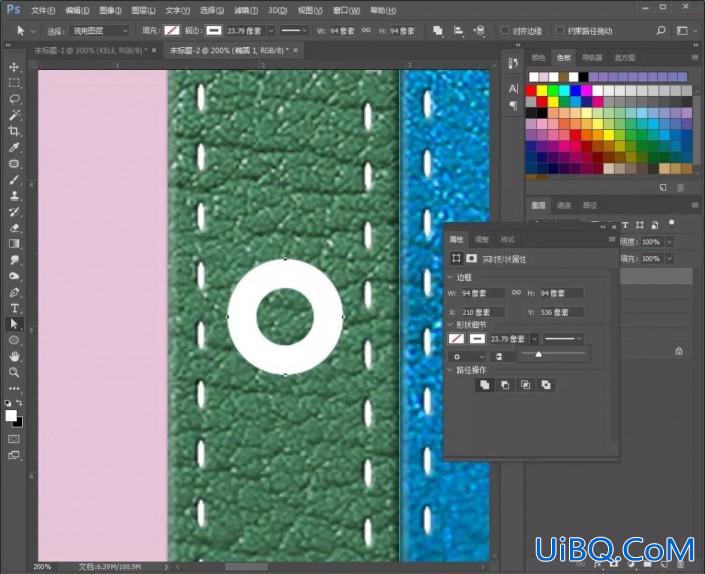Screen dimensions: 705x574
Task: Select the Path Selection arrow tool
Action: click(x=14, y=324)
